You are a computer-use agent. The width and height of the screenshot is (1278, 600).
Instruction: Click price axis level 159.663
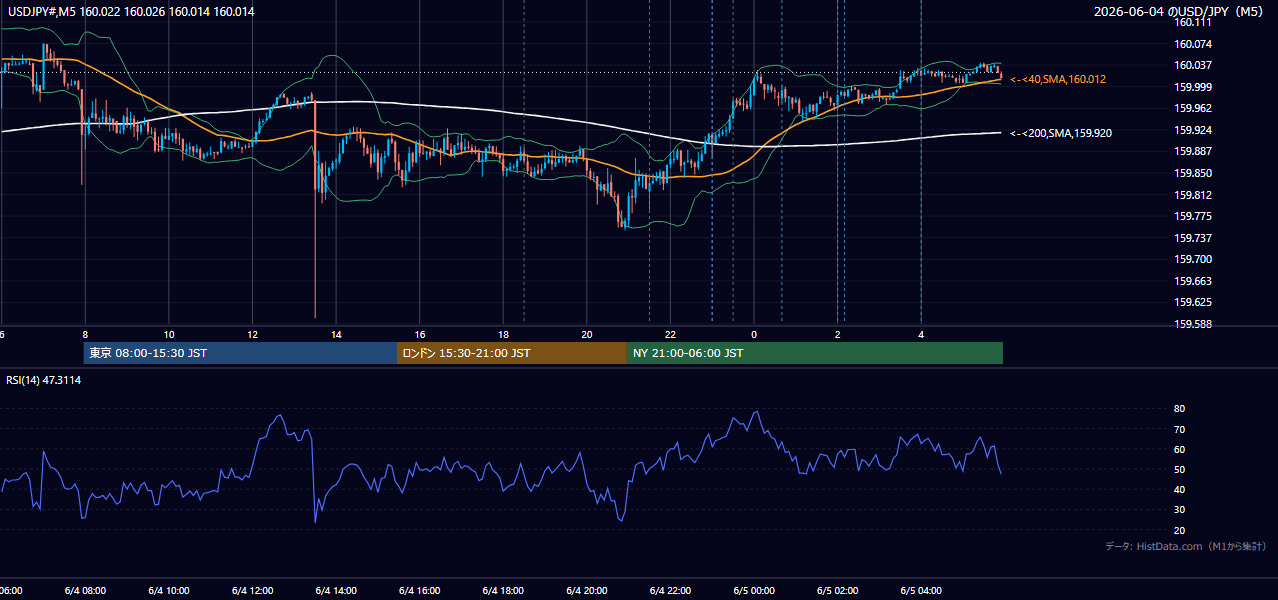1193,281
